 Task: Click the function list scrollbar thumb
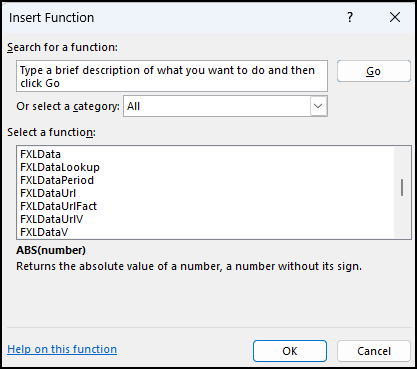(x=402, y=187)
